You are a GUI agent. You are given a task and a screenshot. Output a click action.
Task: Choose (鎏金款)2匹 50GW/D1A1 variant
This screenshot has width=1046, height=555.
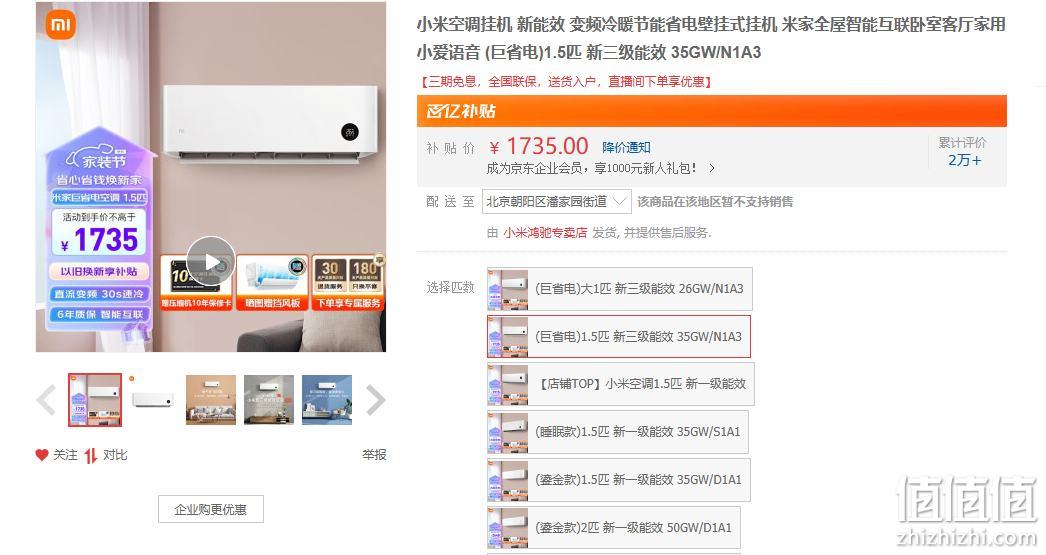point(614,528)
